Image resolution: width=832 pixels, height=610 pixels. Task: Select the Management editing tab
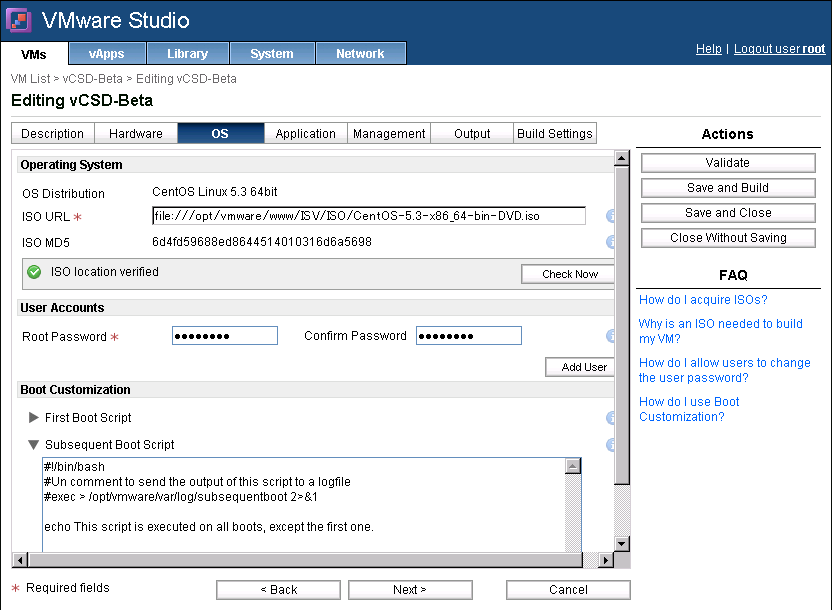[389, 134]
